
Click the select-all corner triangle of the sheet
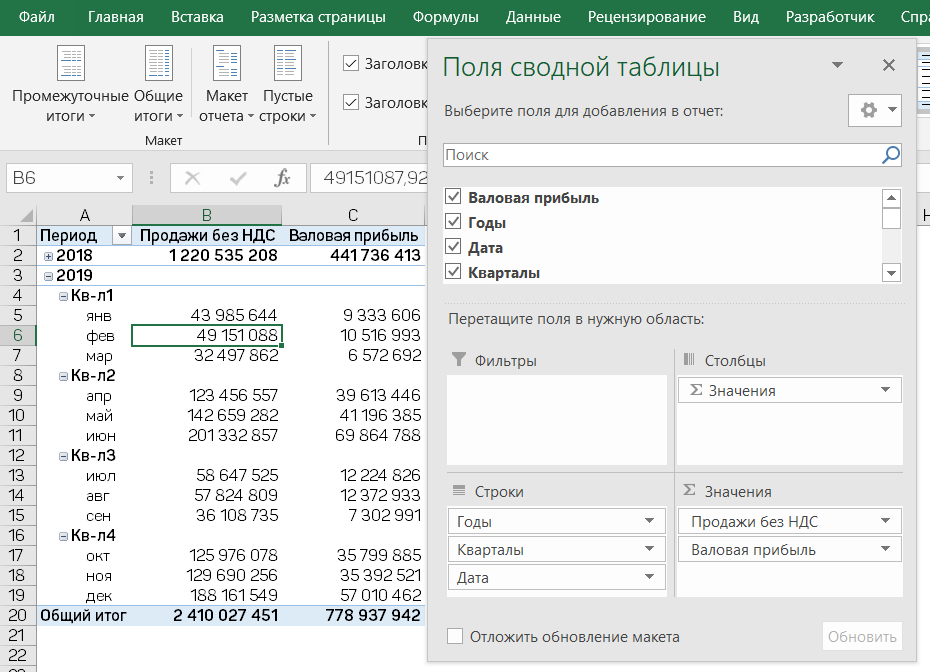[26, 215]
